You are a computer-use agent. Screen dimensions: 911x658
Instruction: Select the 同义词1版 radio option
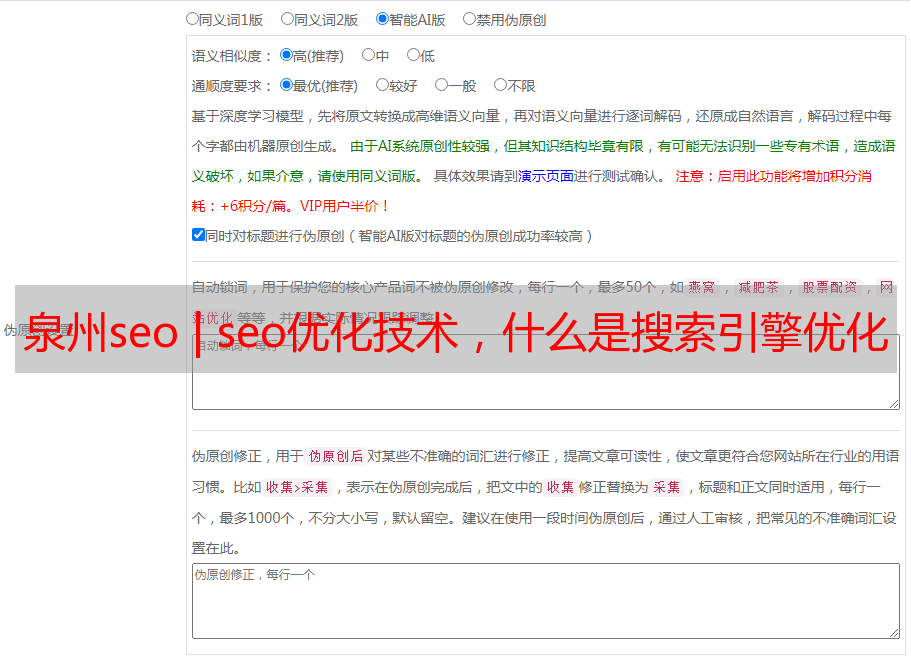point(192,19)
